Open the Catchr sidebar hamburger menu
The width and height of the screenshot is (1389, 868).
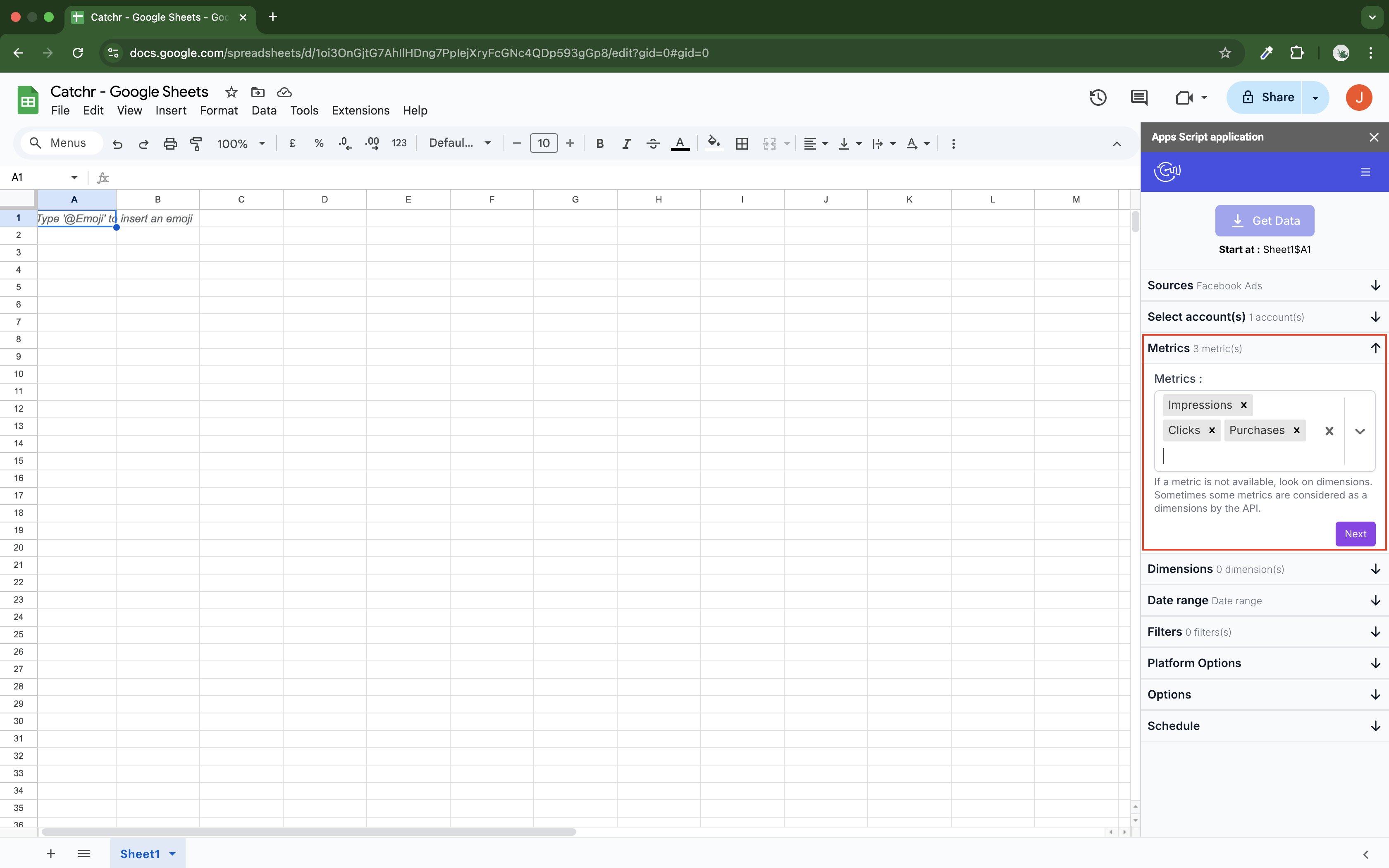pyautogui.click(x=1365, y=172)
